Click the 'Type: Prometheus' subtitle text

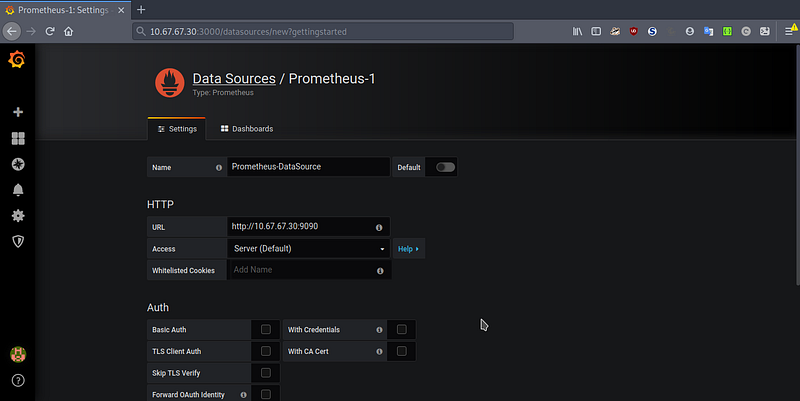pyautogui.click(x=223, y=93)
